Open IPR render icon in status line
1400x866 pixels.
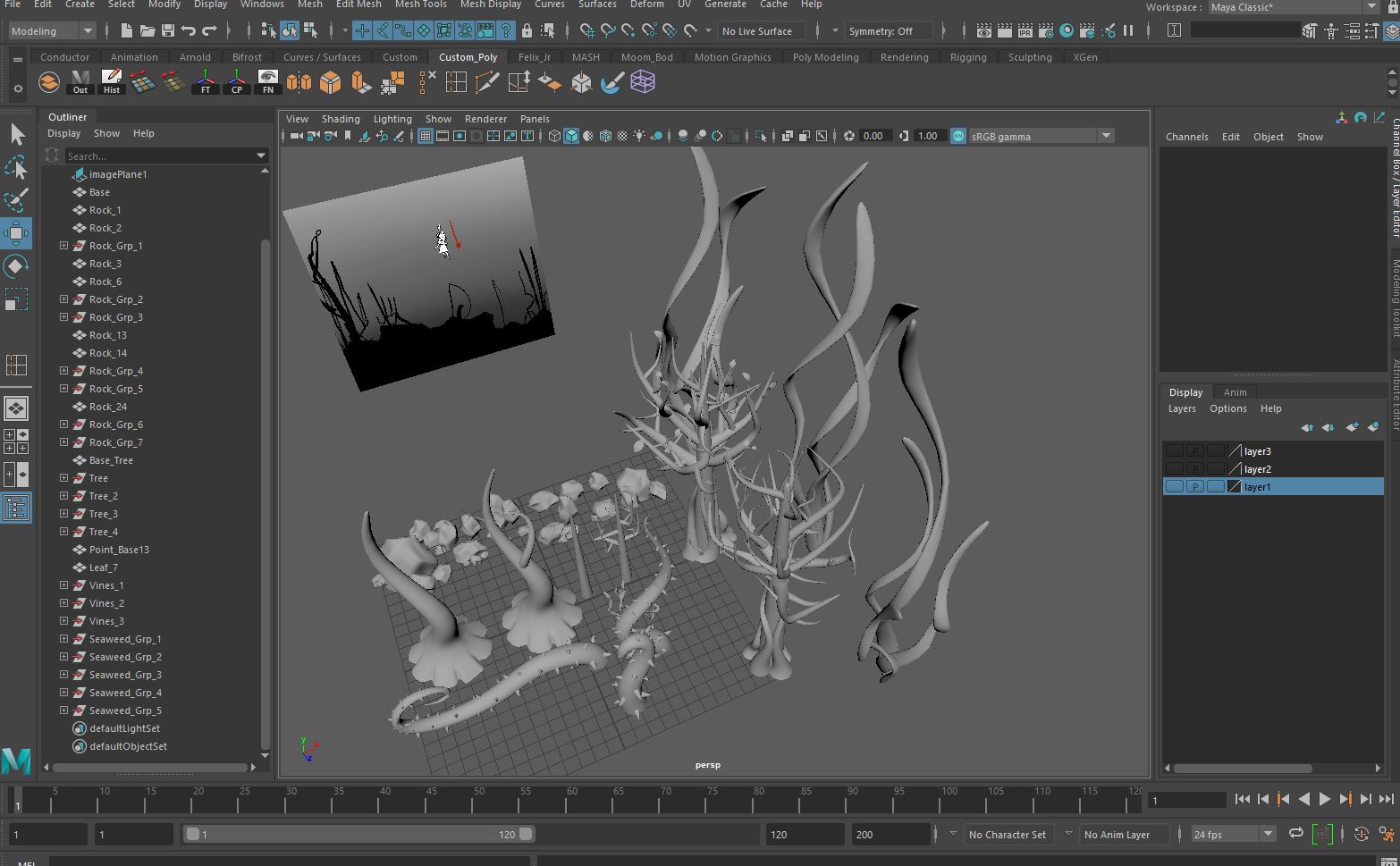pyautogui.click(x=1025, y=30)
